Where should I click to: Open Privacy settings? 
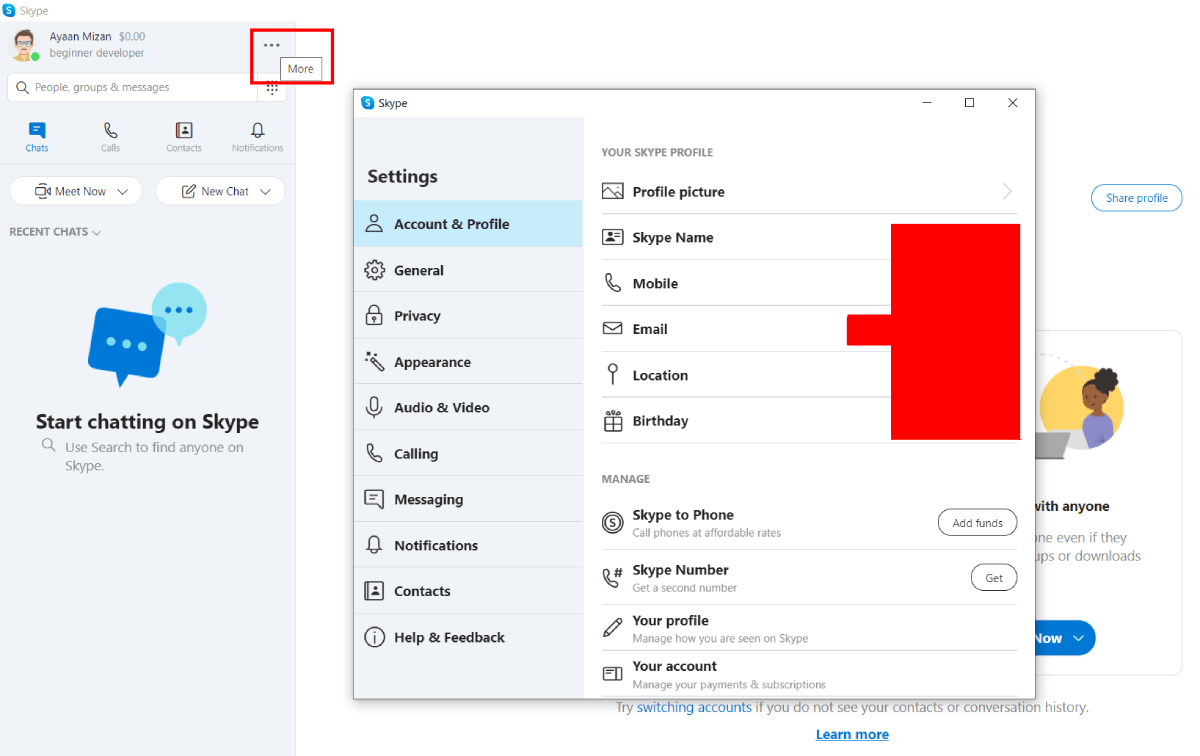(x=468, y=316)
